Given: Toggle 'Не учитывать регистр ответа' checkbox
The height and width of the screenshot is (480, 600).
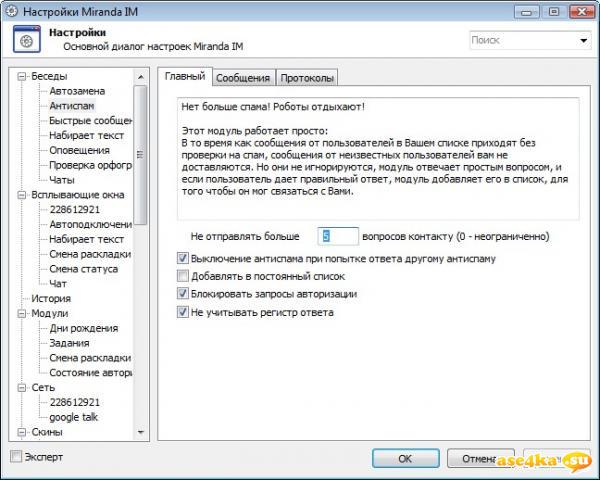Looking at the screenshot, I should click(183, 312).
